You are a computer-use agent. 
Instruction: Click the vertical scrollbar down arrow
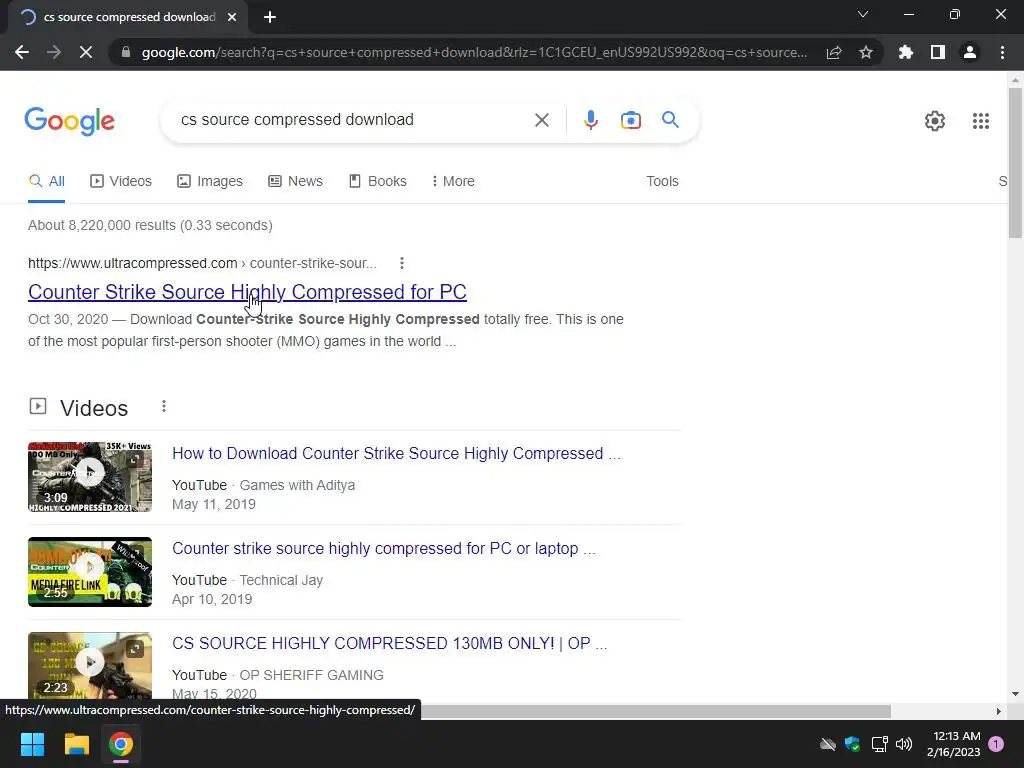click(x=1015, y=694)
